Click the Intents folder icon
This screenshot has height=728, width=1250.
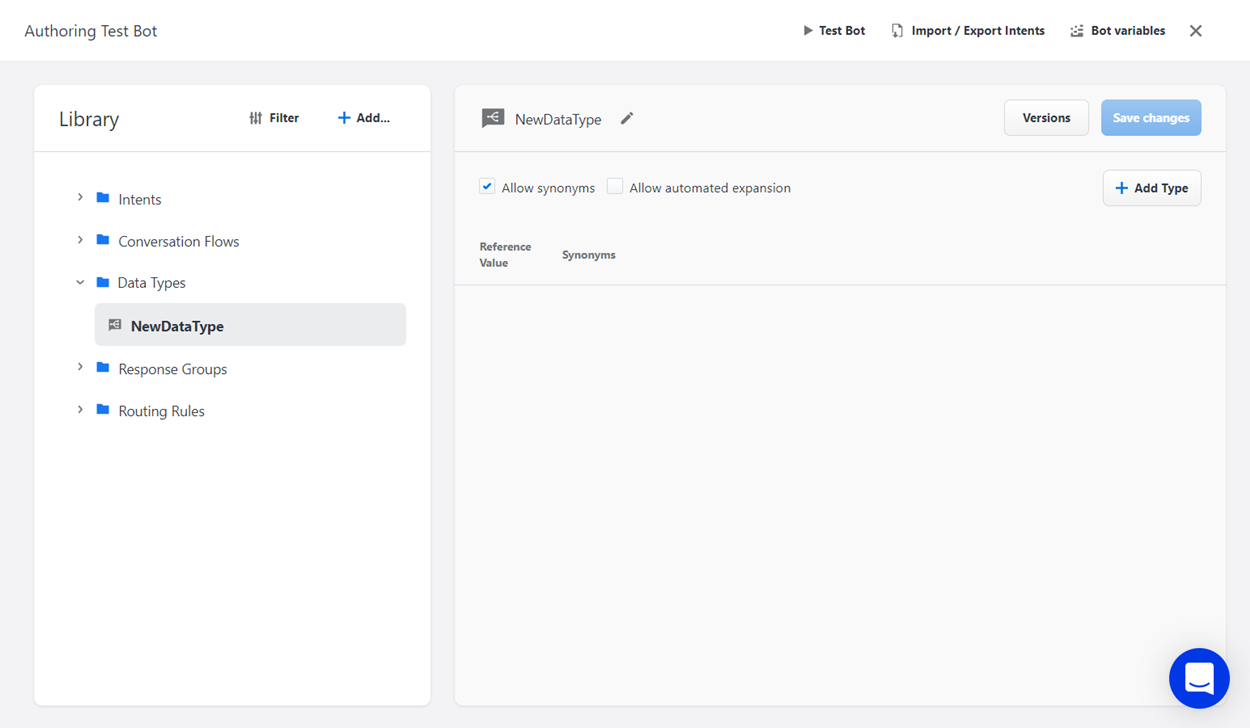(103, 198)
